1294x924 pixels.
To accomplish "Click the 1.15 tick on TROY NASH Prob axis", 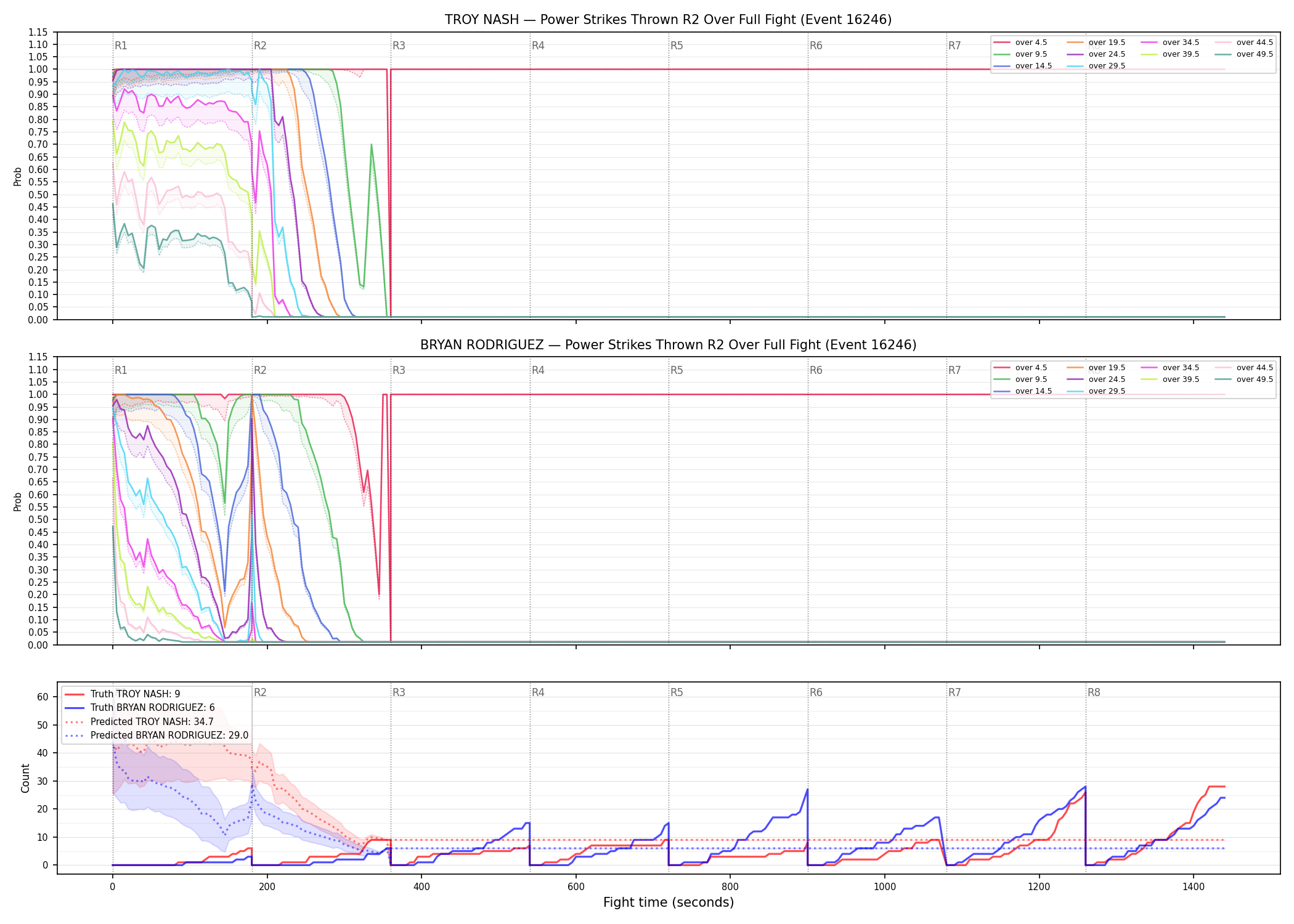I will [x=38, y=32].
